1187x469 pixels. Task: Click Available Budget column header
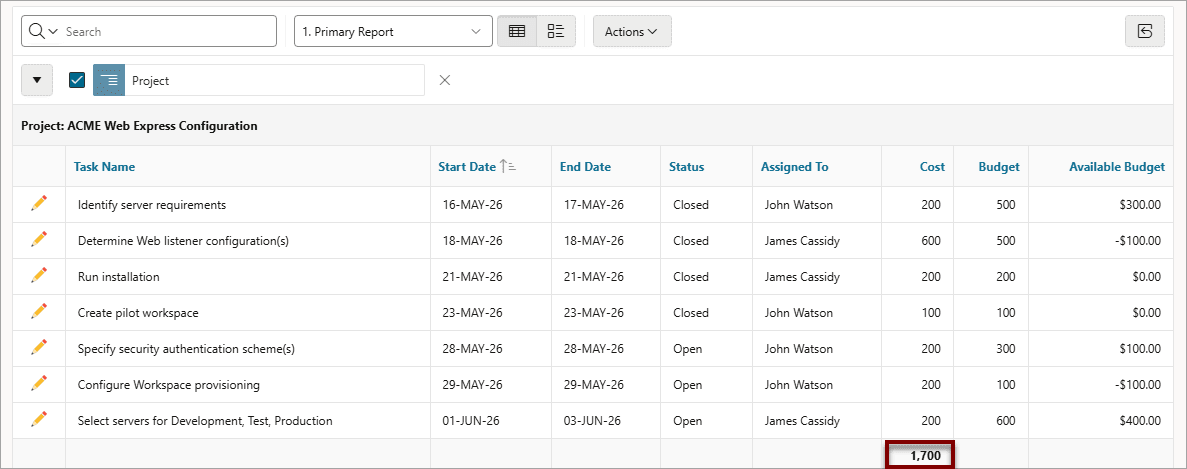[1117, 167]
